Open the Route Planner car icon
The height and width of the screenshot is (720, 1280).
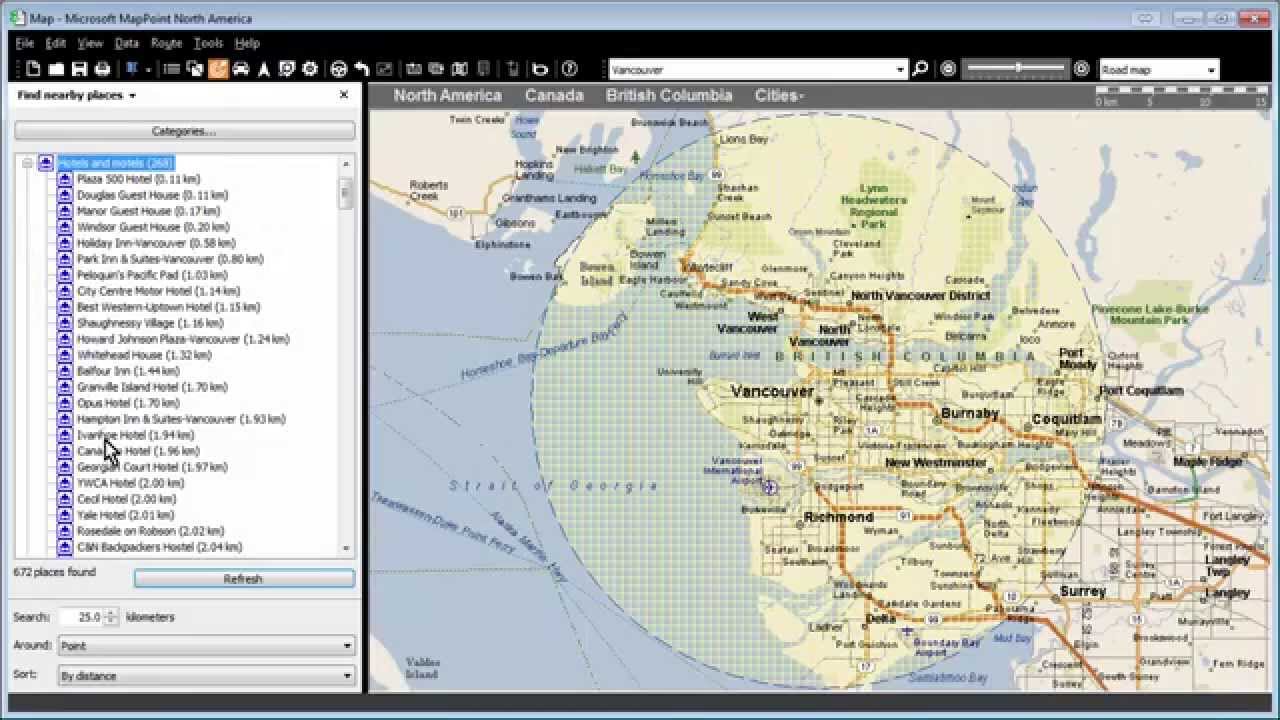241,69
